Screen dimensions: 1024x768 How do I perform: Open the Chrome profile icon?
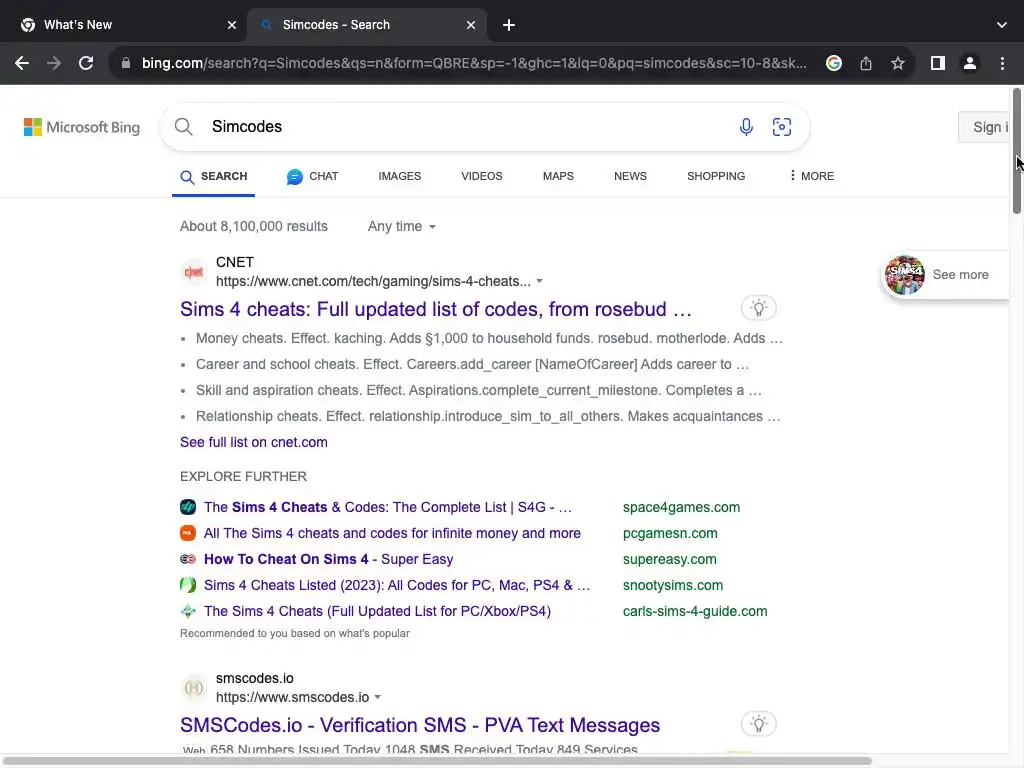point(970,63)
